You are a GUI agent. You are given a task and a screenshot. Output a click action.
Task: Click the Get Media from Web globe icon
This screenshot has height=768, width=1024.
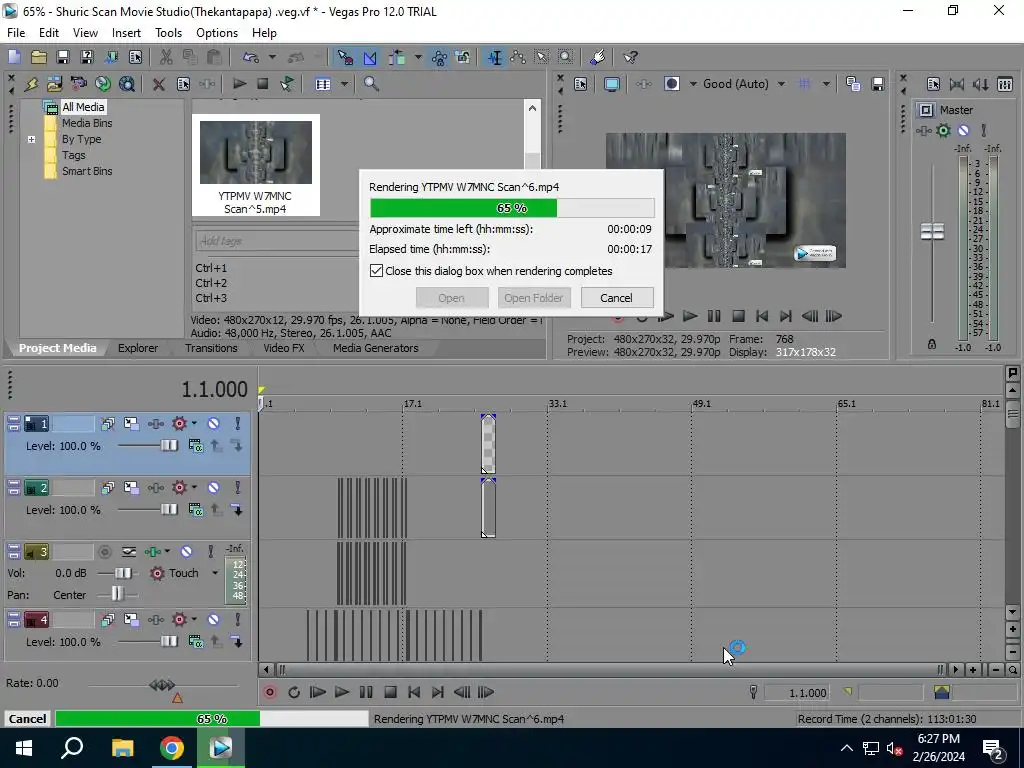coord(103,84)
